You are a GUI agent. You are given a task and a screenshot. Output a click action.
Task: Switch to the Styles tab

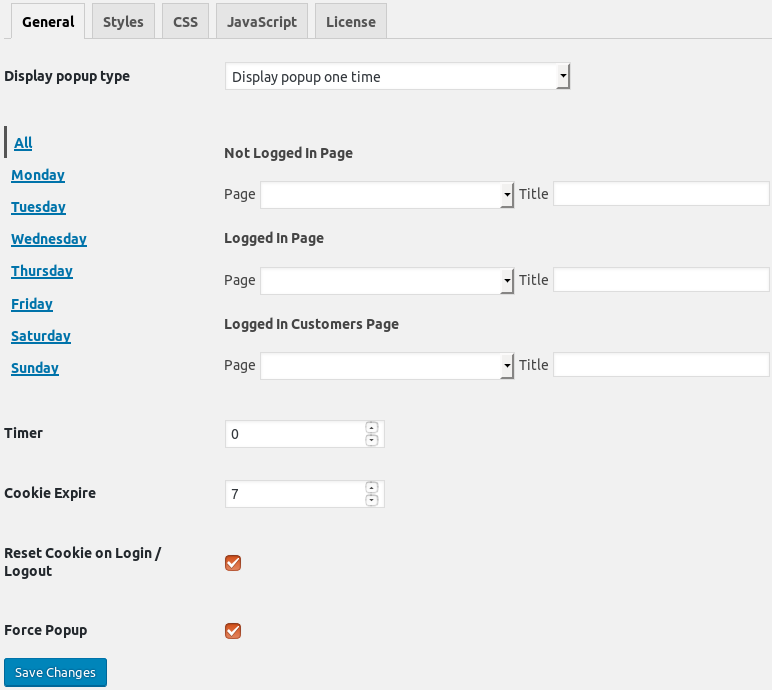[123, 22]
